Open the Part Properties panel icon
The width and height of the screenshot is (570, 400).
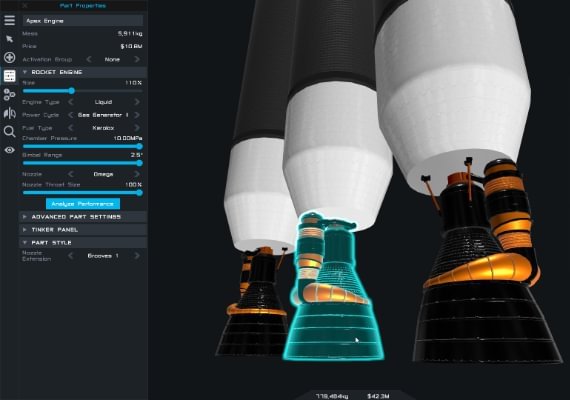click(x=9, y=76)
